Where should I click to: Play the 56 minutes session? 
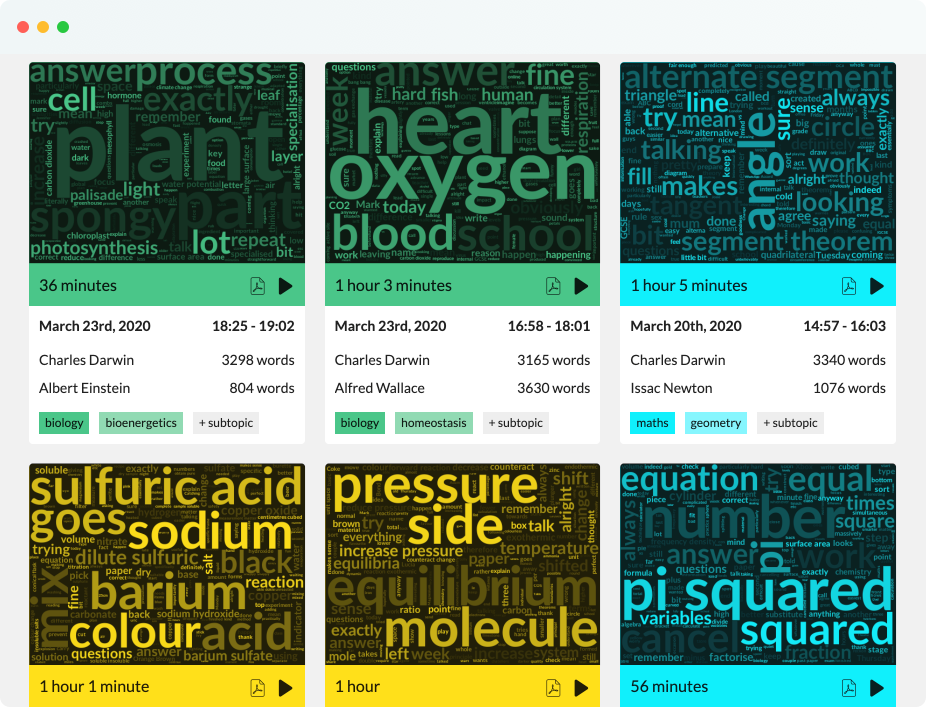coord(877,688)
